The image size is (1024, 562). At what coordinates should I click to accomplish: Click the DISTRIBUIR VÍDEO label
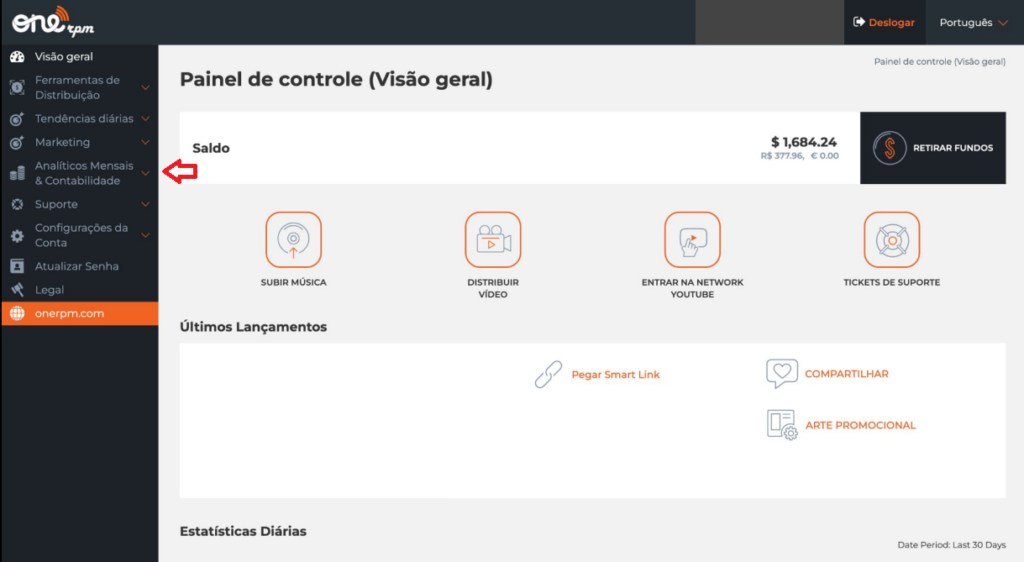tap(493, 289)
